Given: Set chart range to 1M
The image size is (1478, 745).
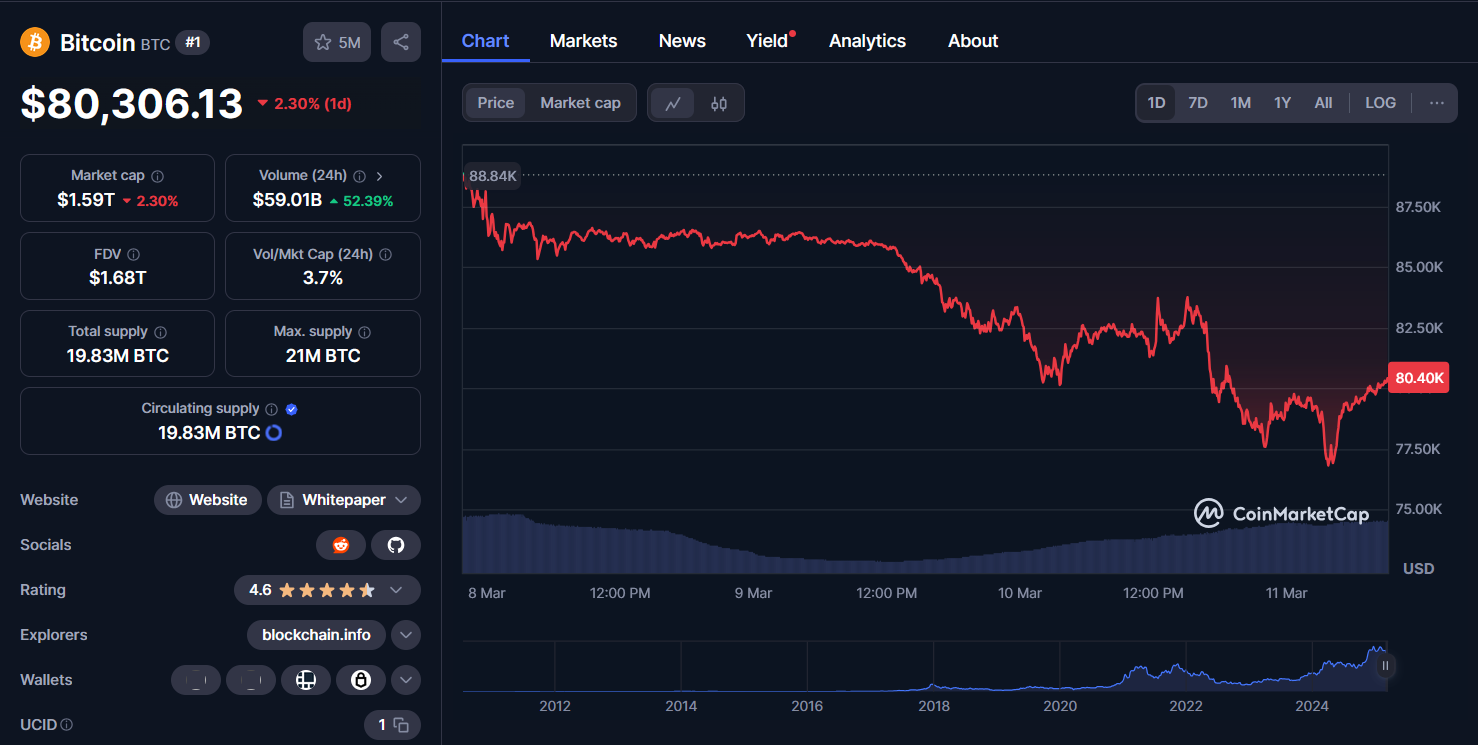Looking at the screenshot, I should pos(1241,103).
